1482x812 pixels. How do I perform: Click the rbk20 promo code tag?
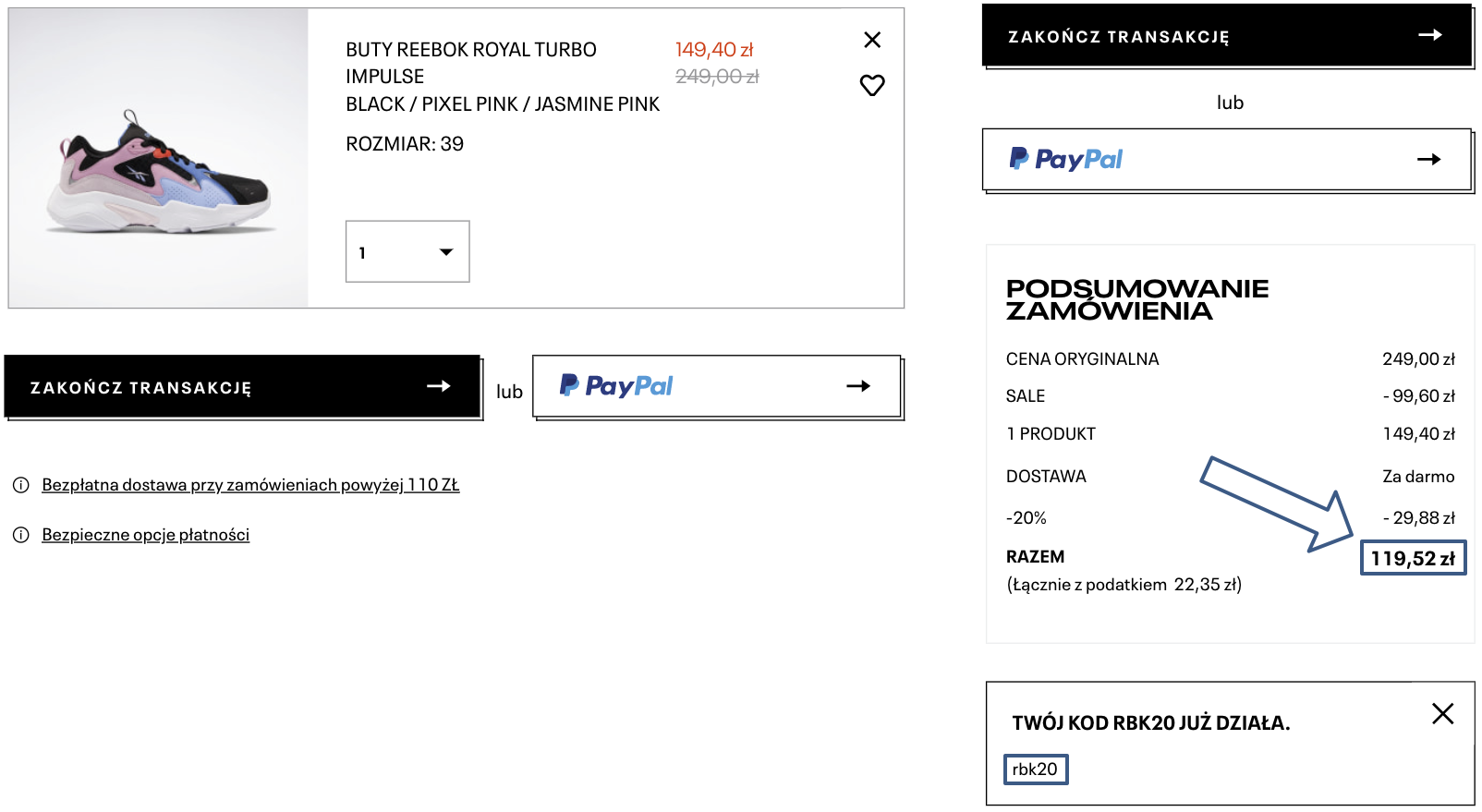[1035, 770]
